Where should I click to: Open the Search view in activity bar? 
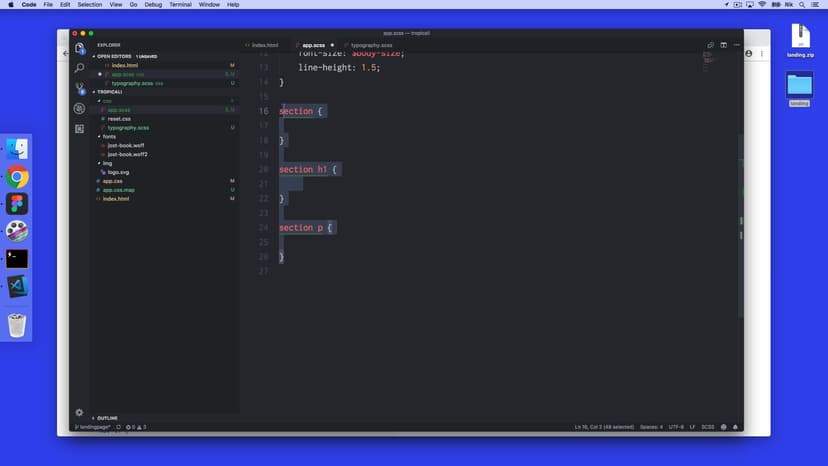pos(80,68)
